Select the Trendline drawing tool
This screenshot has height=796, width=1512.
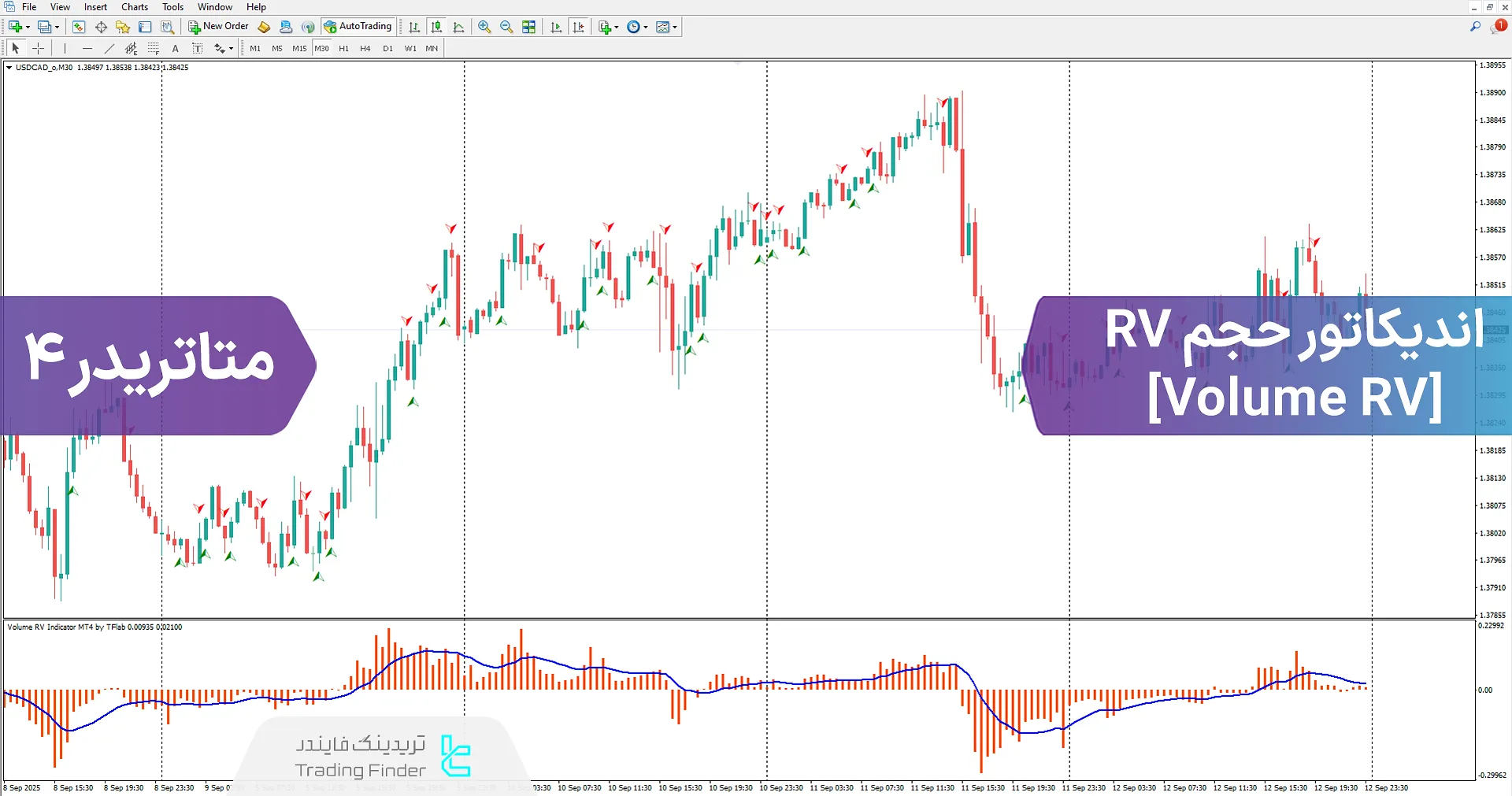pyautogui.click(x=109, y=48)
